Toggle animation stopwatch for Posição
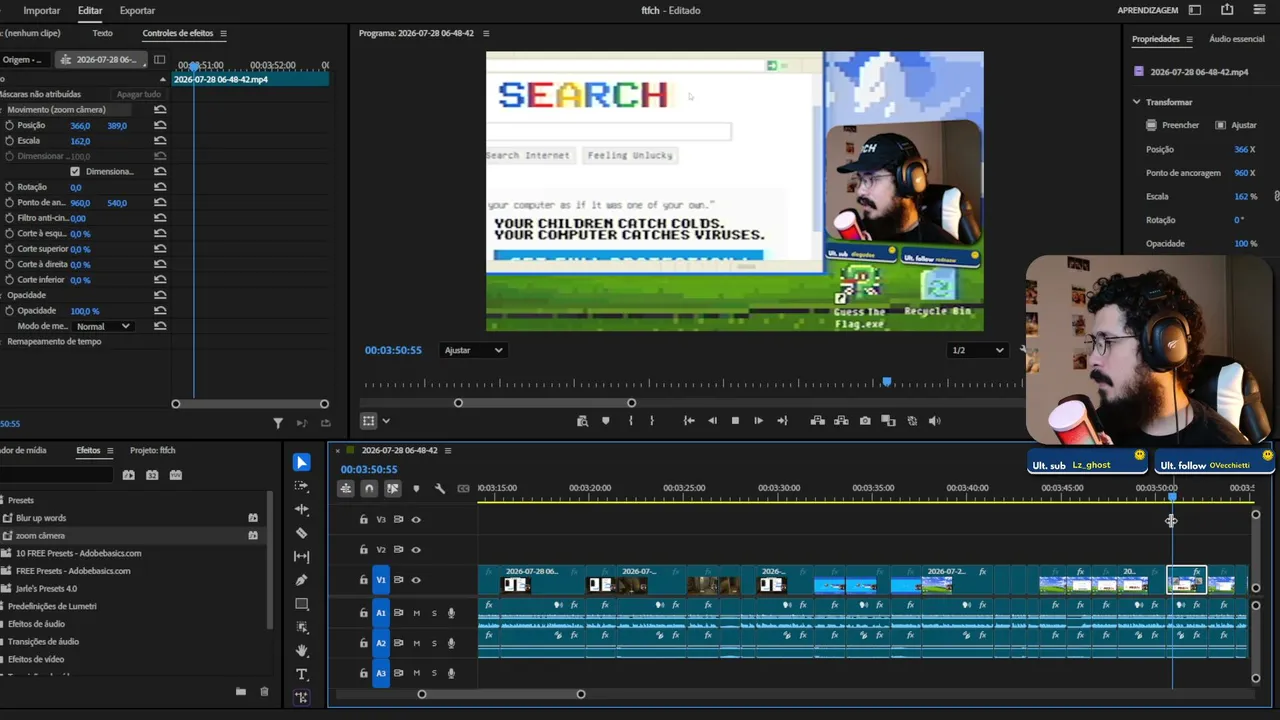The width and height of the screenshot is (1280, 720). (x=9, y=125)
